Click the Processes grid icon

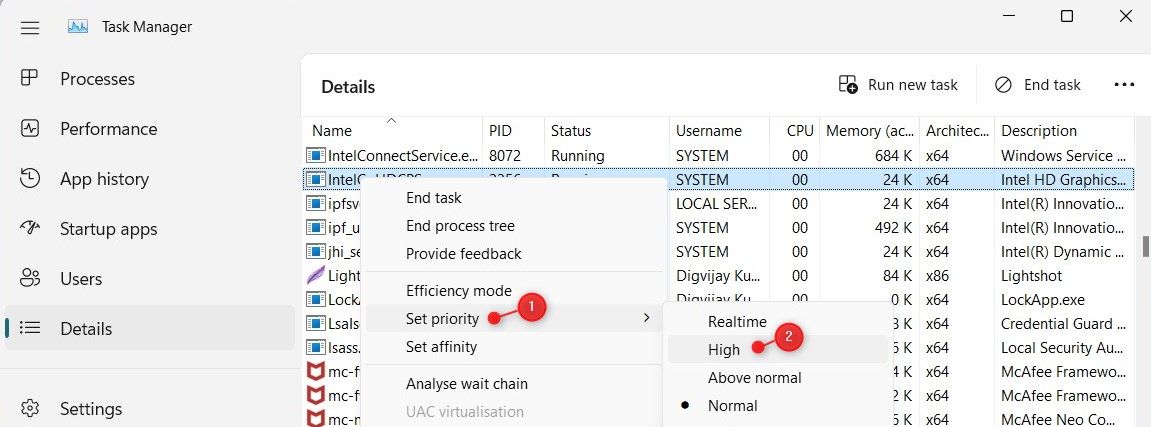[x=29, y=78]
